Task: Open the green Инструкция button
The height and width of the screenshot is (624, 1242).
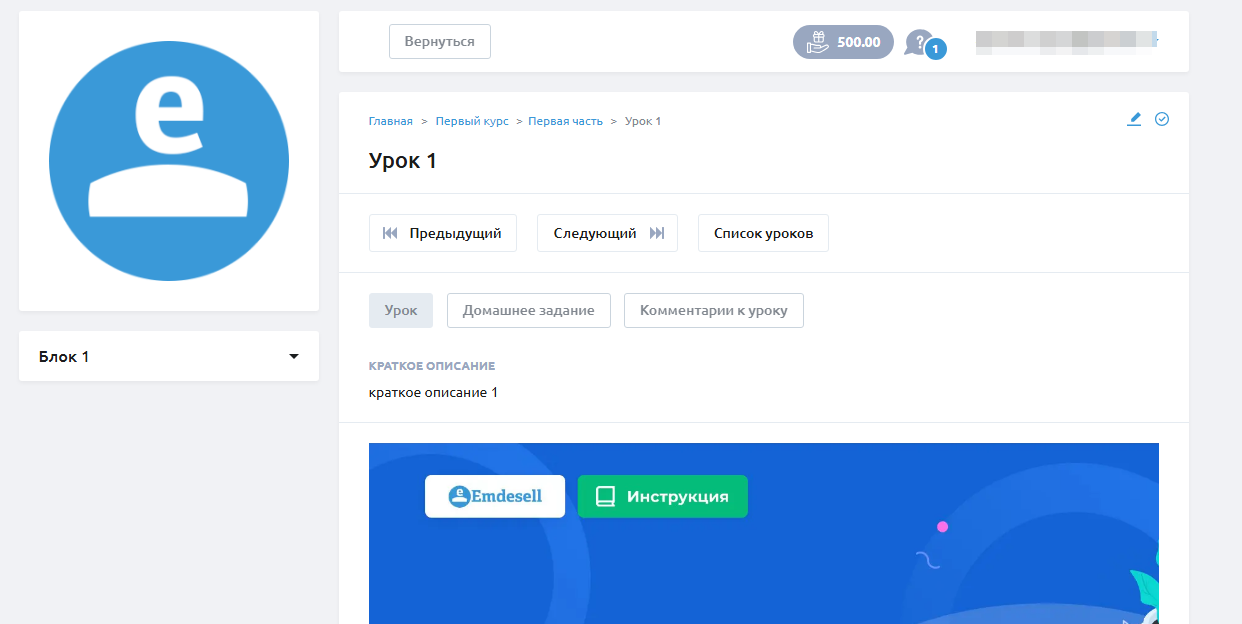Action: 663,496
